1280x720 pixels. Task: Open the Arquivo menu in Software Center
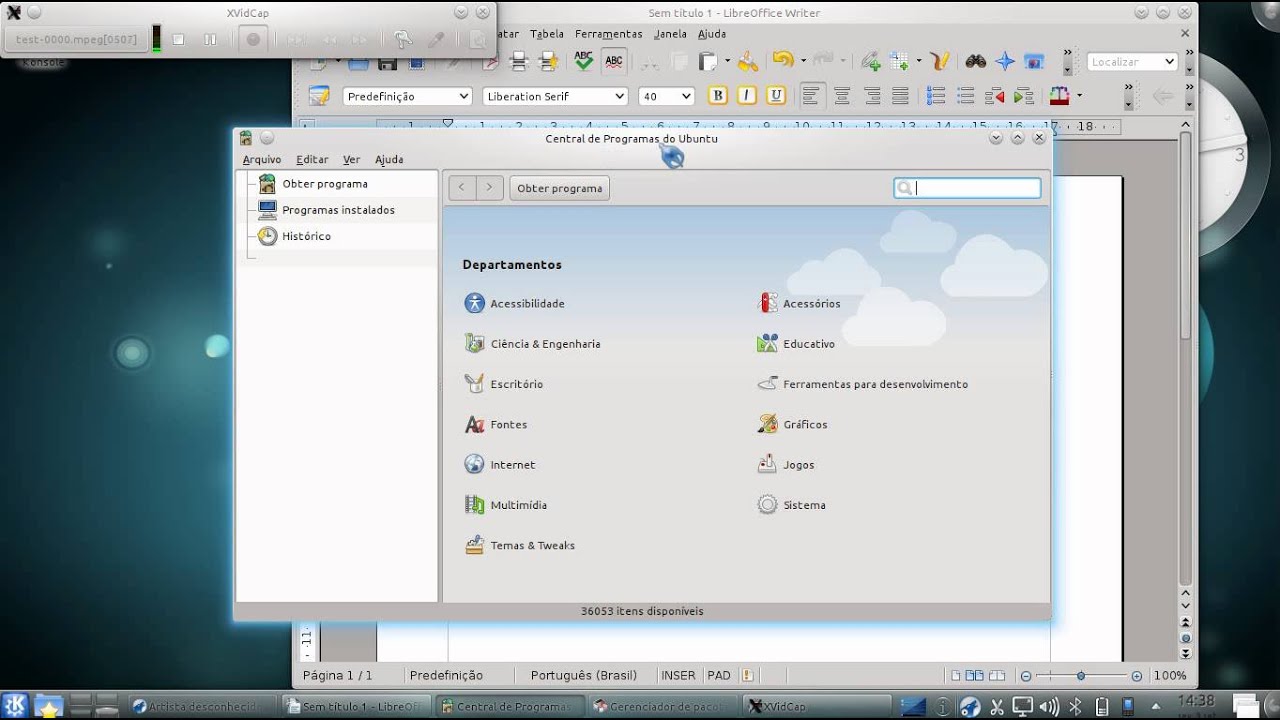point(262,159)
